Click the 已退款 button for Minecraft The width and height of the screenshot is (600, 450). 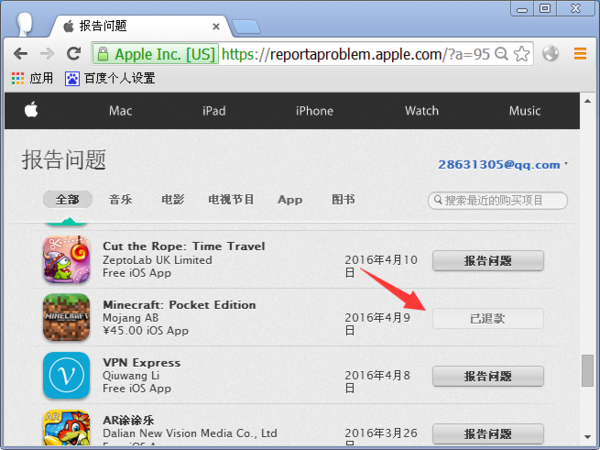click(x=487, y=318)
